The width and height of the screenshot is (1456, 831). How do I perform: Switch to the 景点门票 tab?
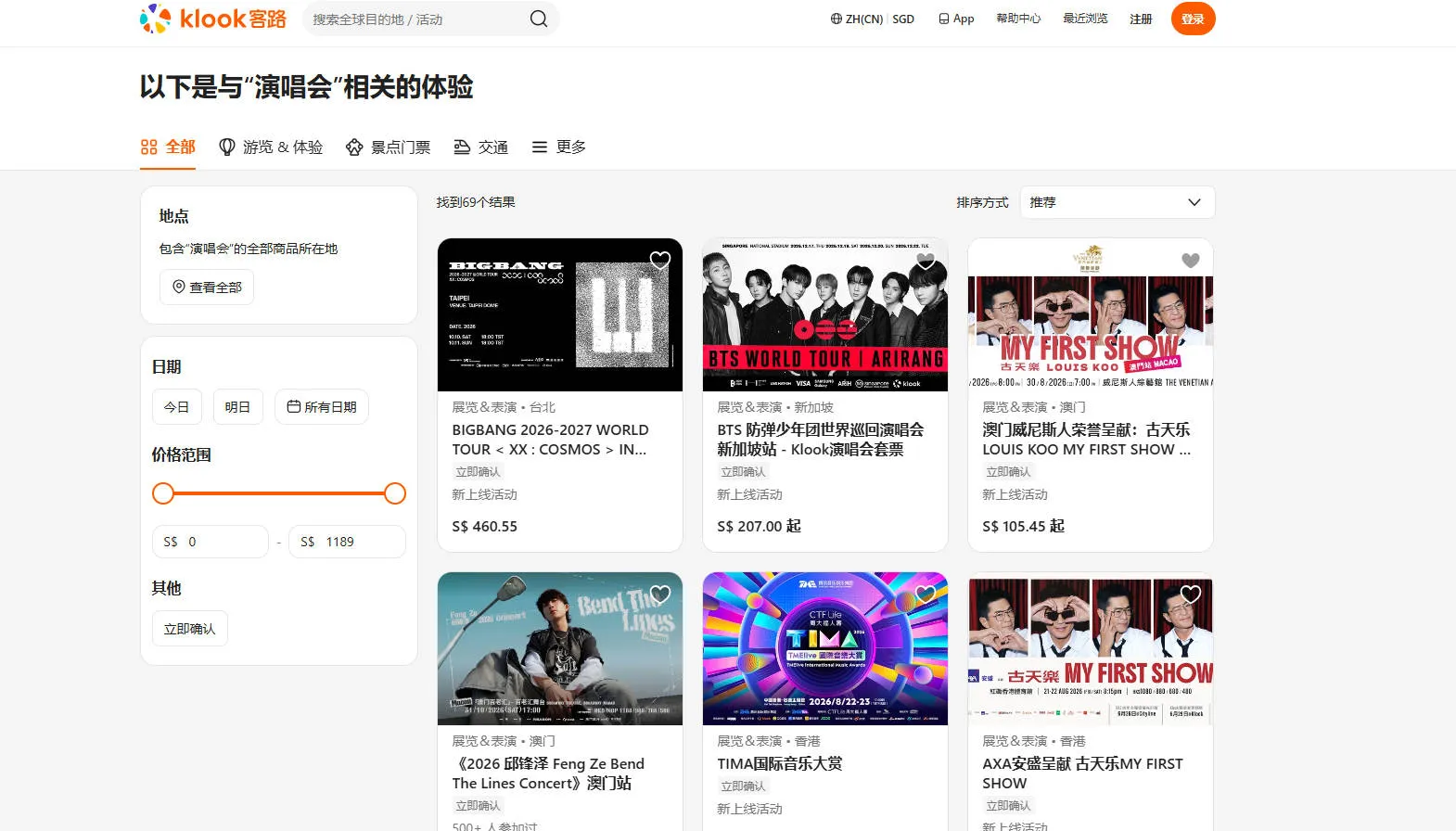388,147
